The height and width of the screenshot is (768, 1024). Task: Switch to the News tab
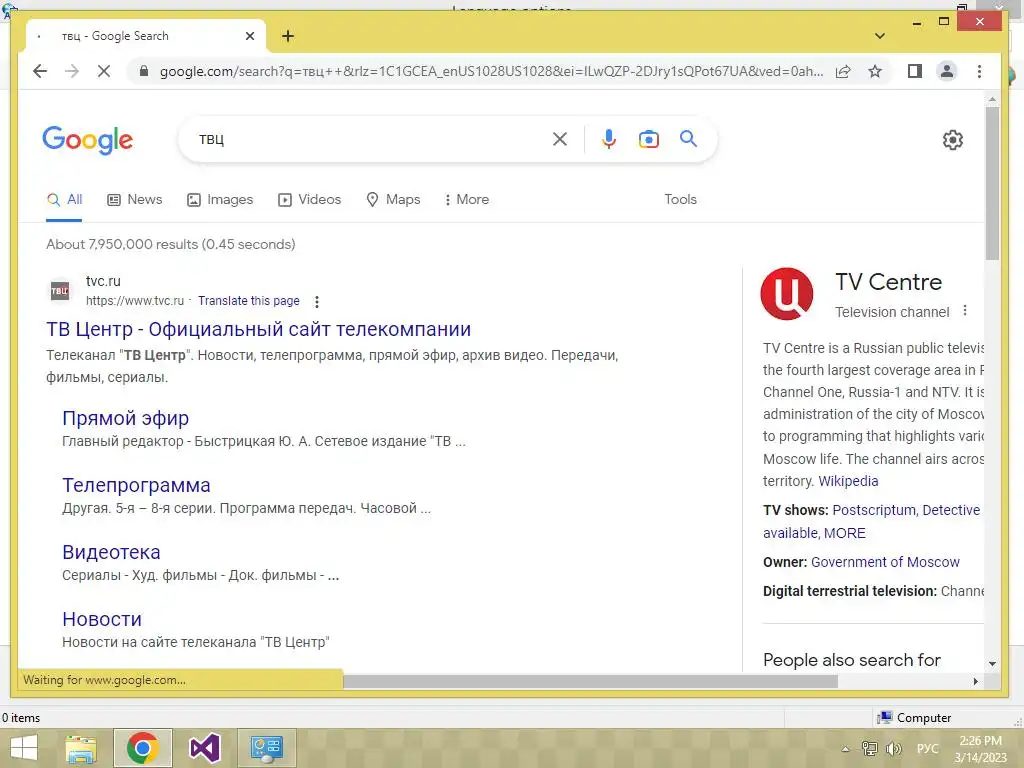135,200
